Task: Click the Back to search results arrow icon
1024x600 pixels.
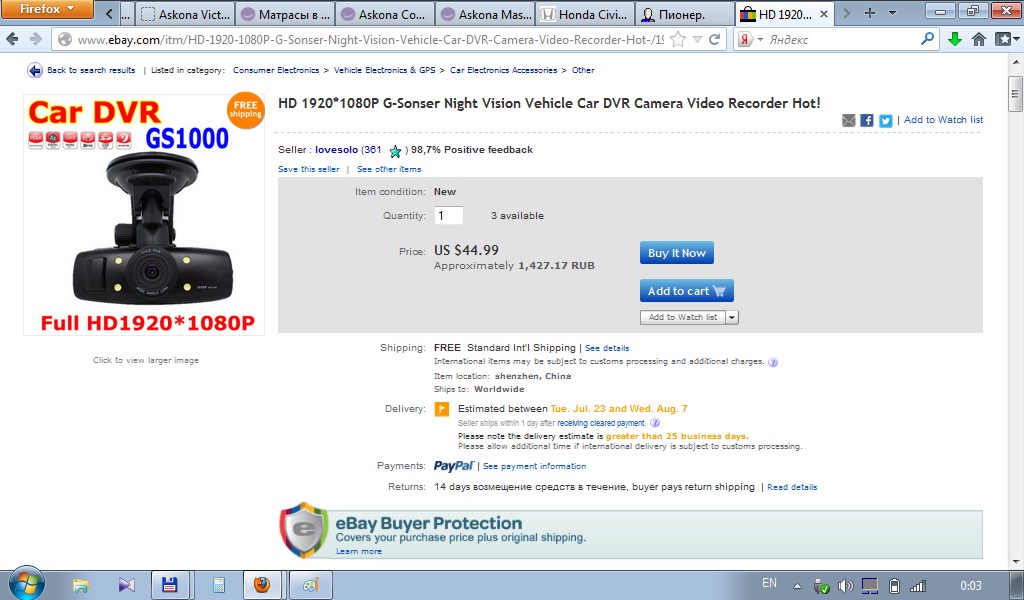Action: 35,70
